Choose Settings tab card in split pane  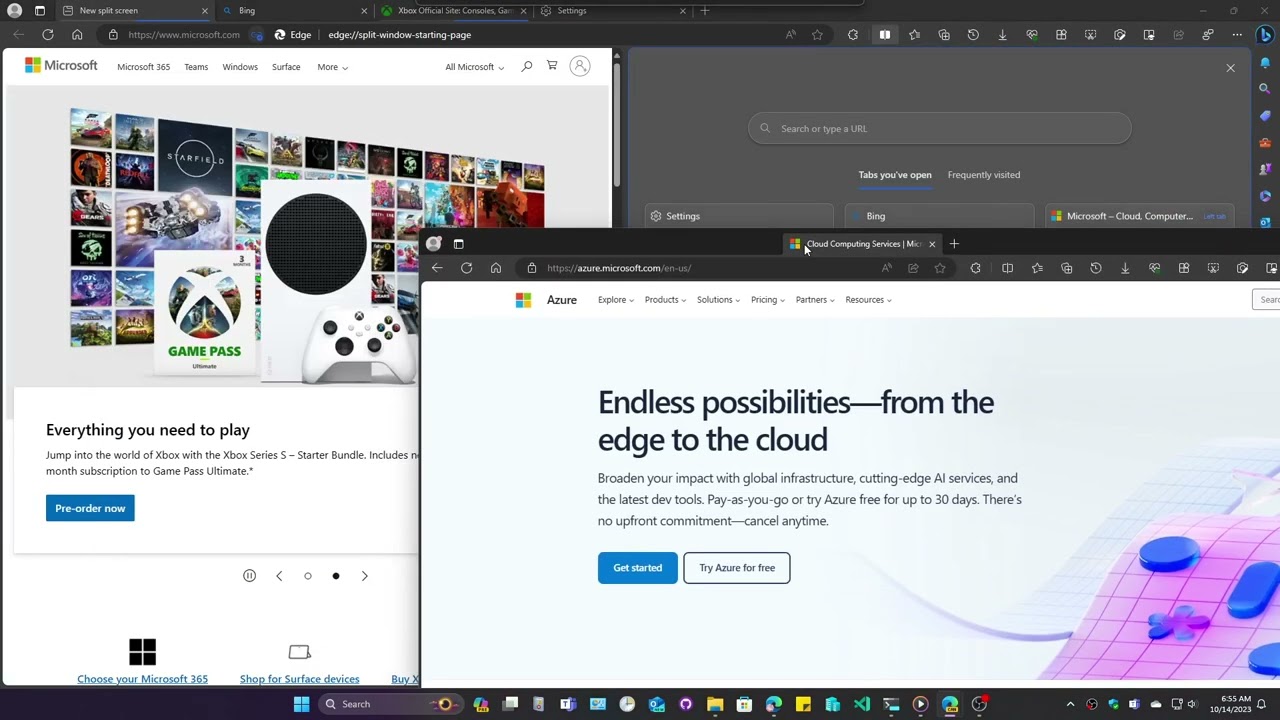pyautogui.click(x=739, y=216)
